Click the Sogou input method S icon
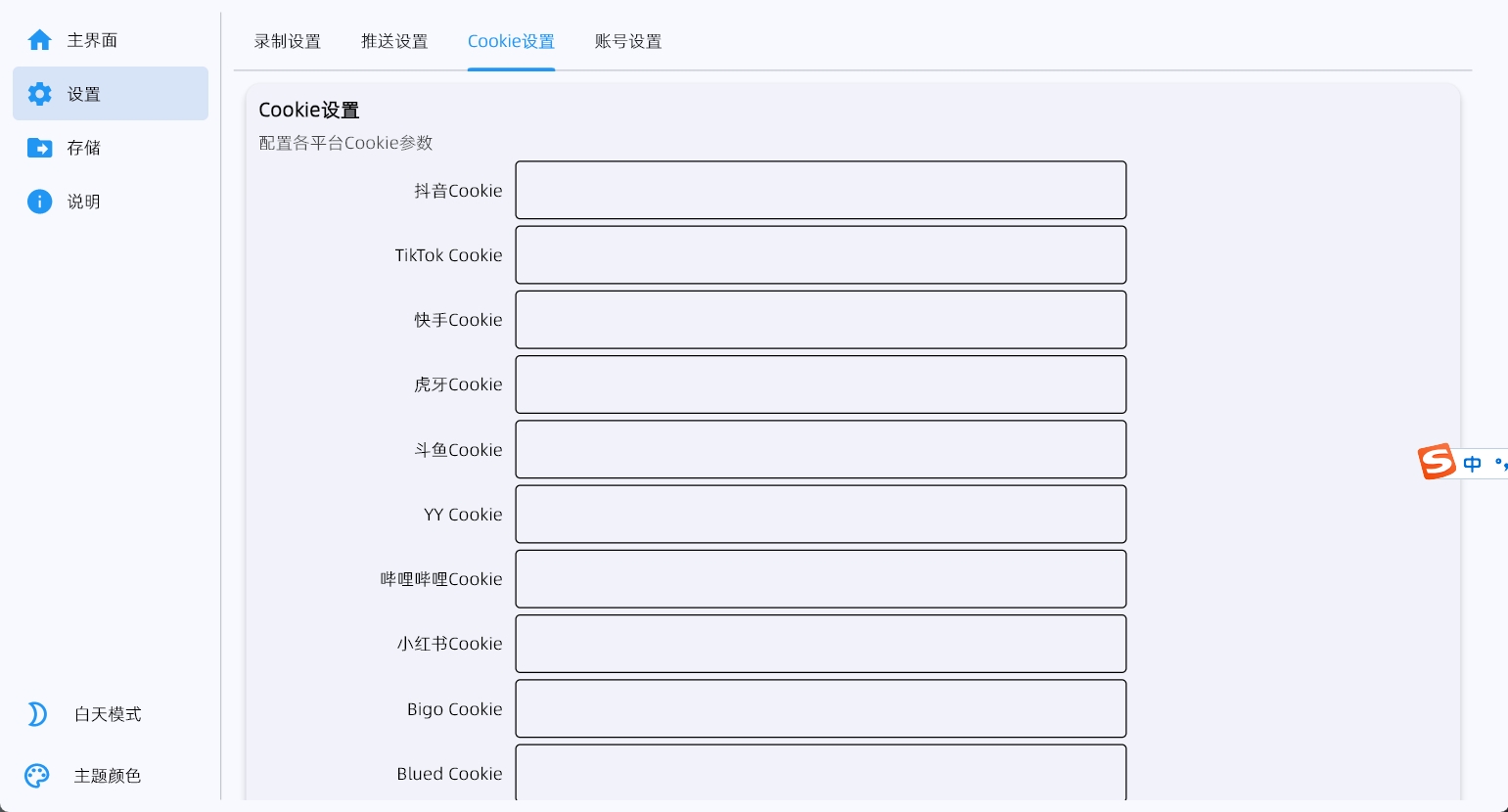 pos(1437,462)
